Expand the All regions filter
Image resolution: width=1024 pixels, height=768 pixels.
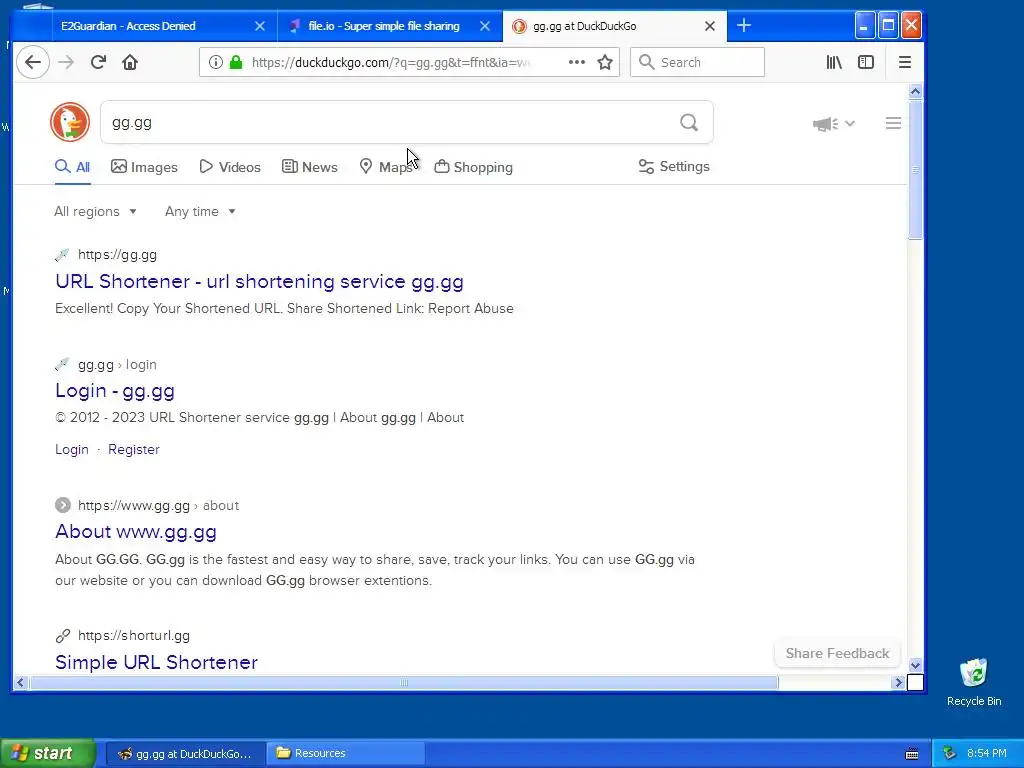pos(95,212)
